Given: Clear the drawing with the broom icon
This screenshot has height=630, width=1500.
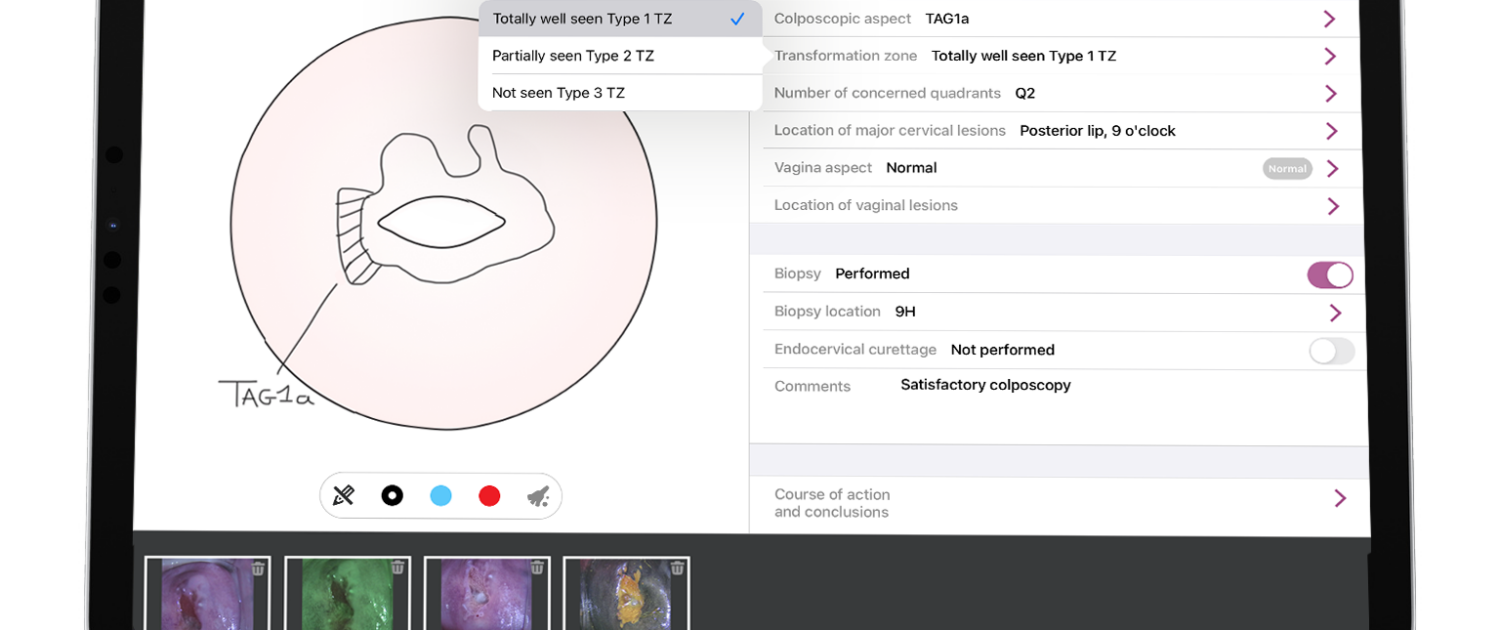Looking at the screenshot, I should 538,495.
